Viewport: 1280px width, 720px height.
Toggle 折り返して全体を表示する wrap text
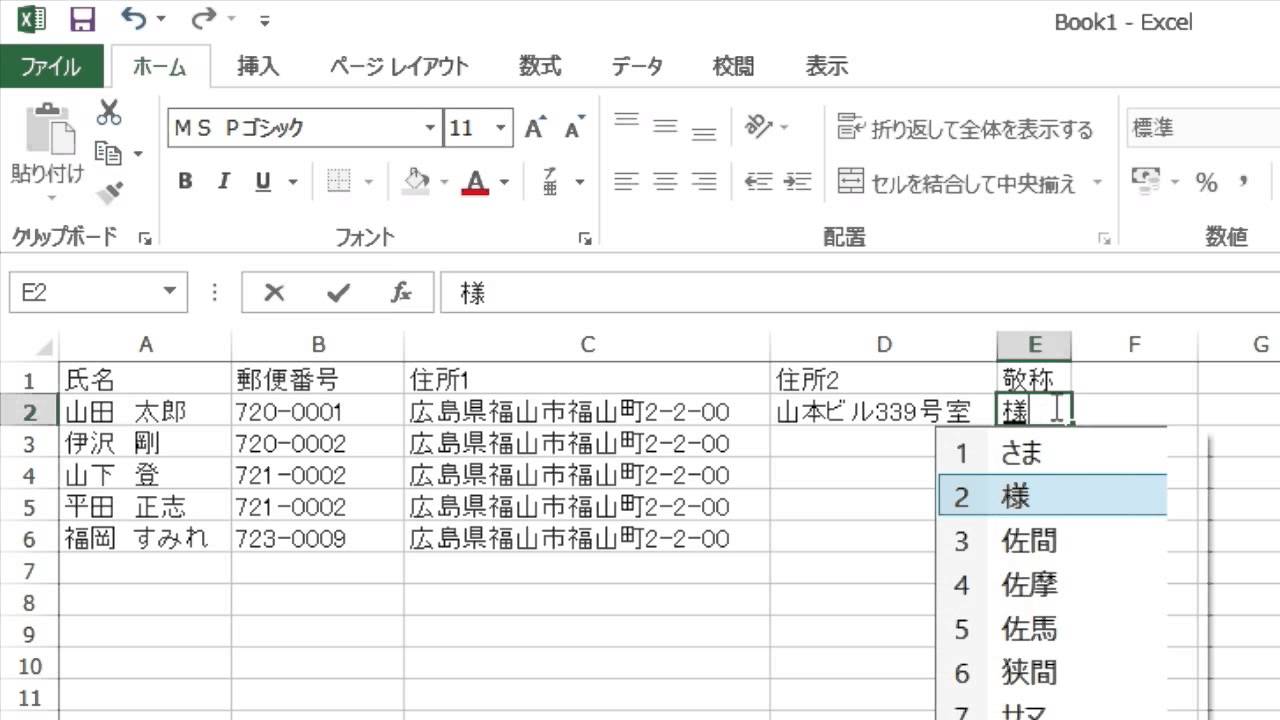(x=965, y=128)
